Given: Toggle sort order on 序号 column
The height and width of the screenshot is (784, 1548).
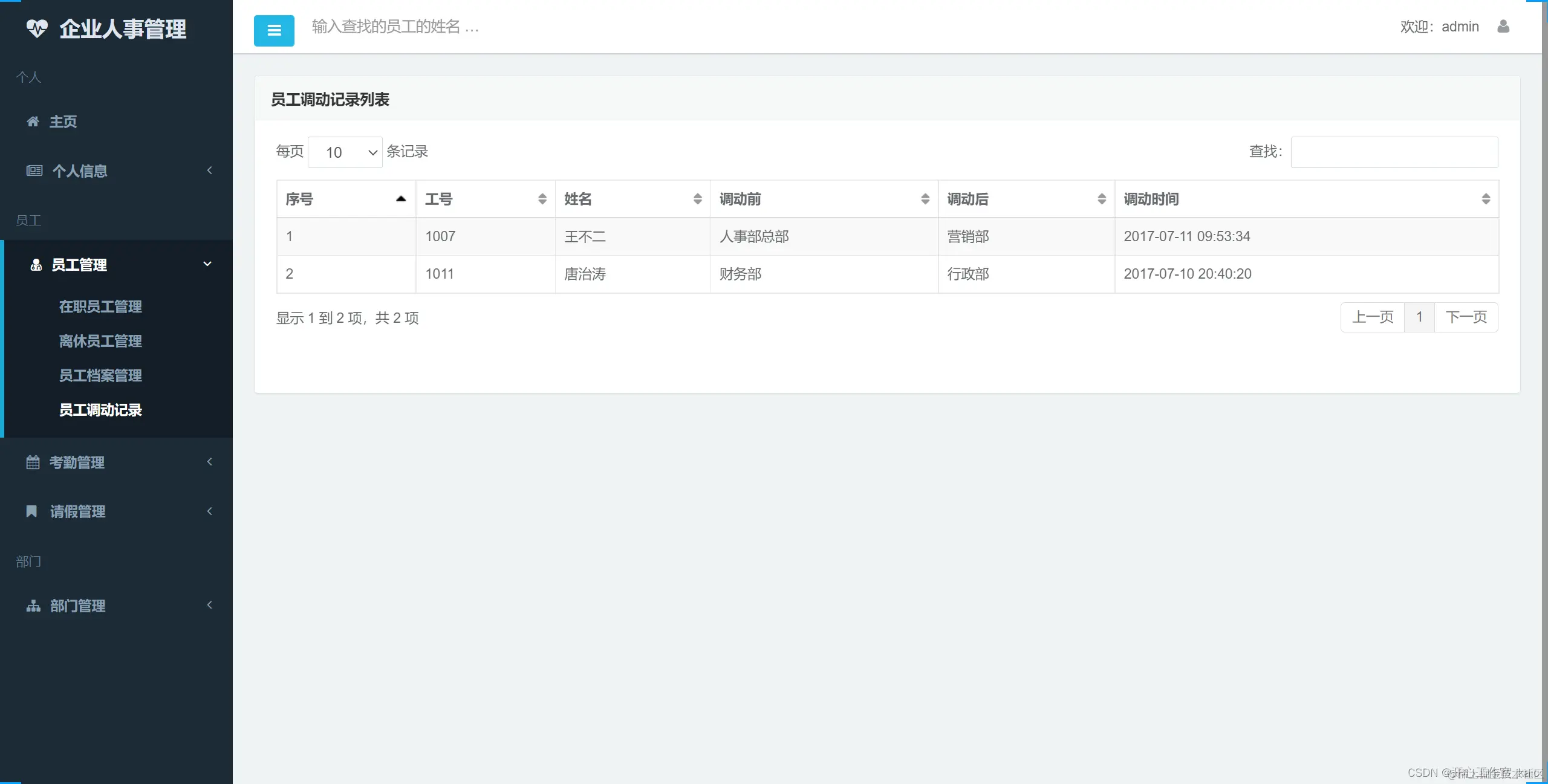Looking at the screenshot, I should tap(346, 199).
